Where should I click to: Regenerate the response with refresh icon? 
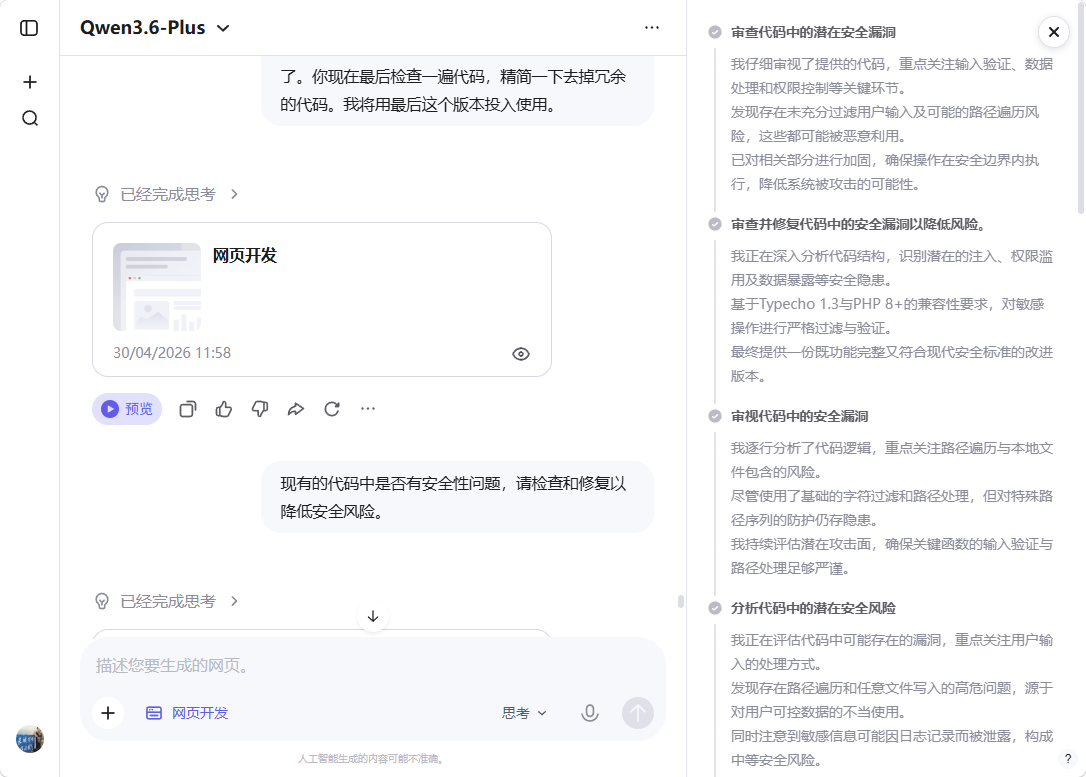tap(332, 409)
